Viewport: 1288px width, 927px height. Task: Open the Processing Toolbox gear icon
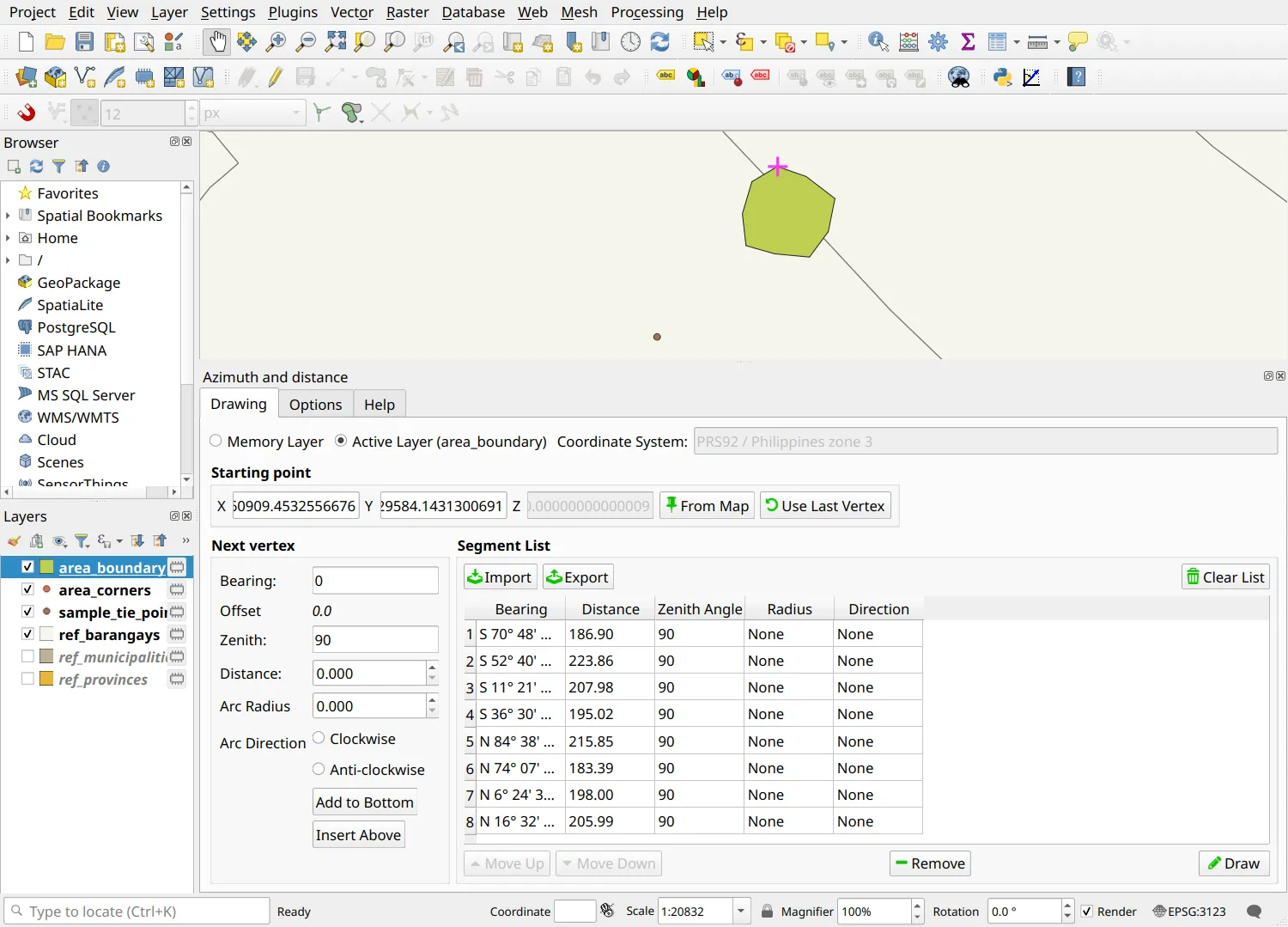[939, 41]
